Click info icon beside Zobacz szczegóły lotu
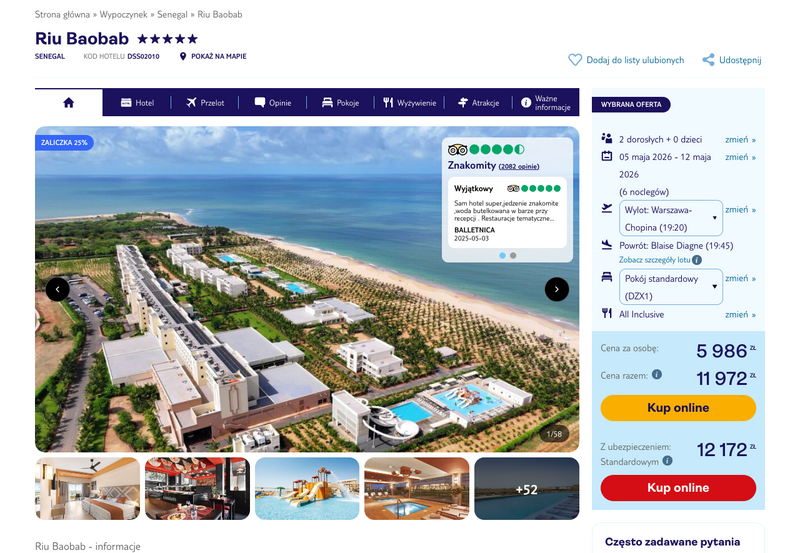This screenshot has width=800, height=553. [x=697, y=260]
